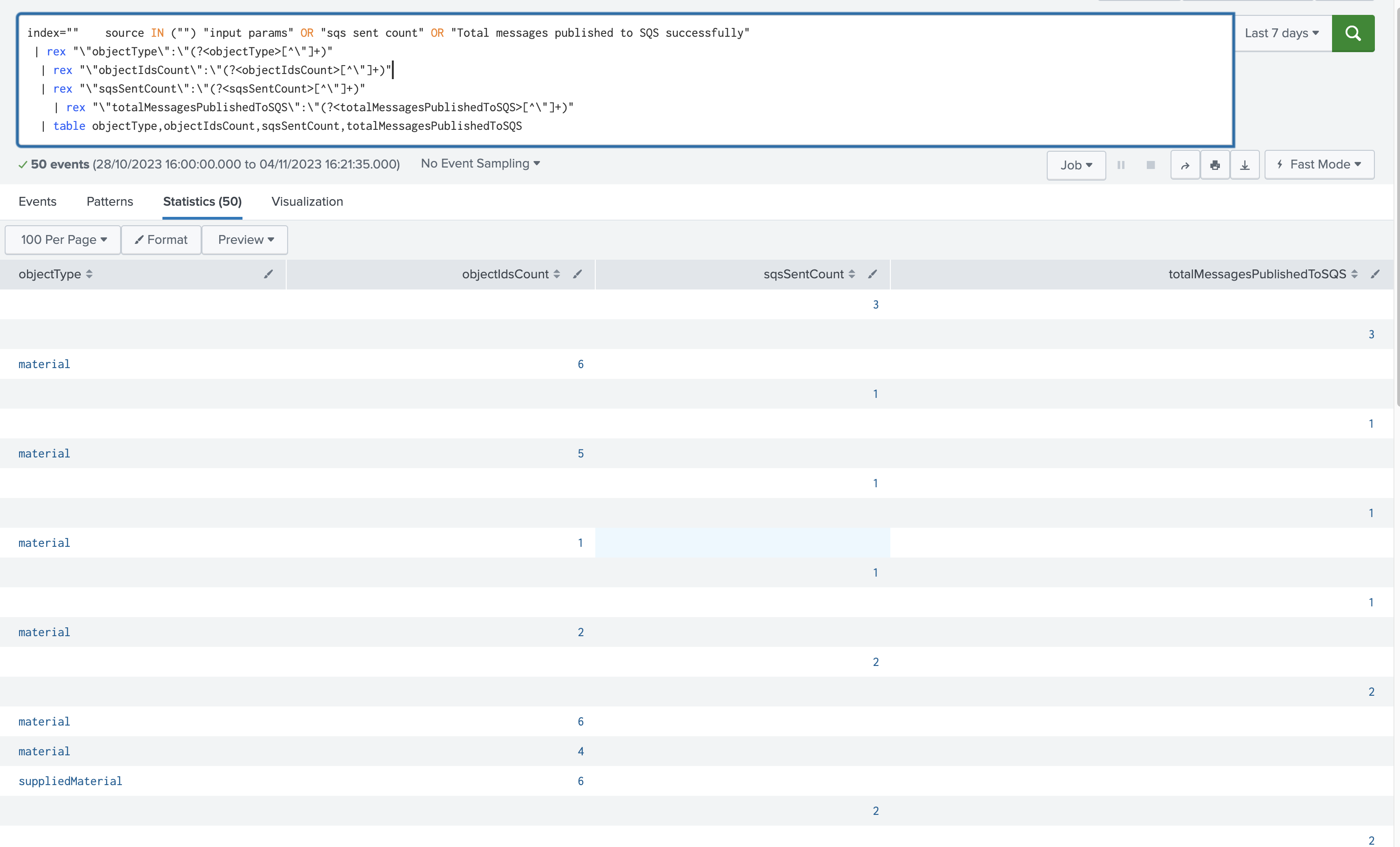The height and width of the screenshot is (847, 1400).
Task: Pause the running search job
Action: coord(1121,165)
